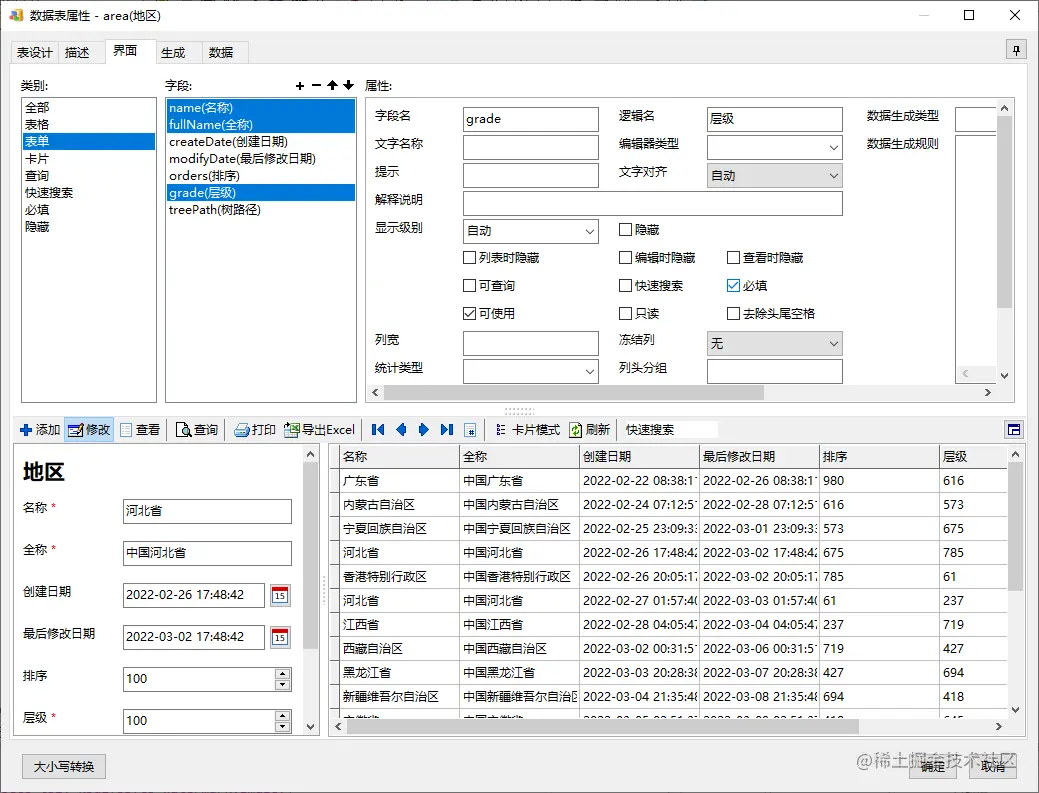The width and height of the screenshot is (1039, 793).
Task: Toggle the 列表时隐藏 checkbox
Action: pyautogui.click(x=469, y=258)
